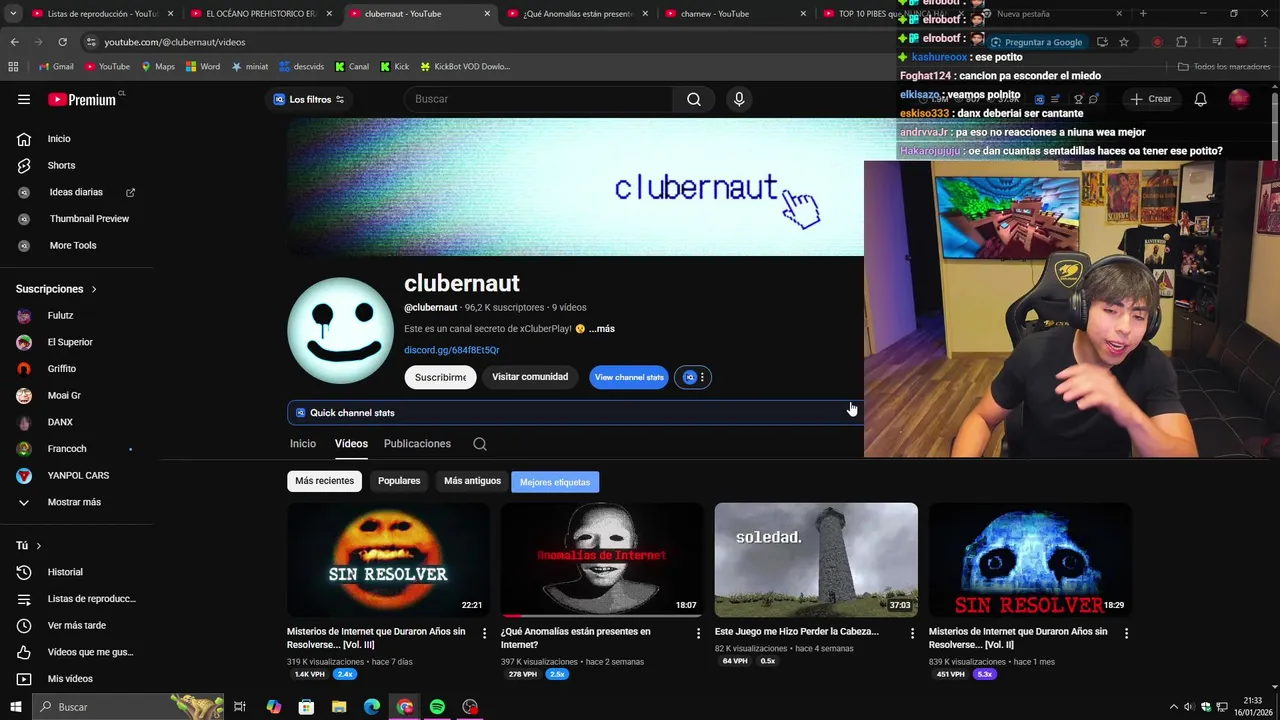1280x720 pixels.
Task: Click Visitar comunidad button
Action: (x=530, y=377)
